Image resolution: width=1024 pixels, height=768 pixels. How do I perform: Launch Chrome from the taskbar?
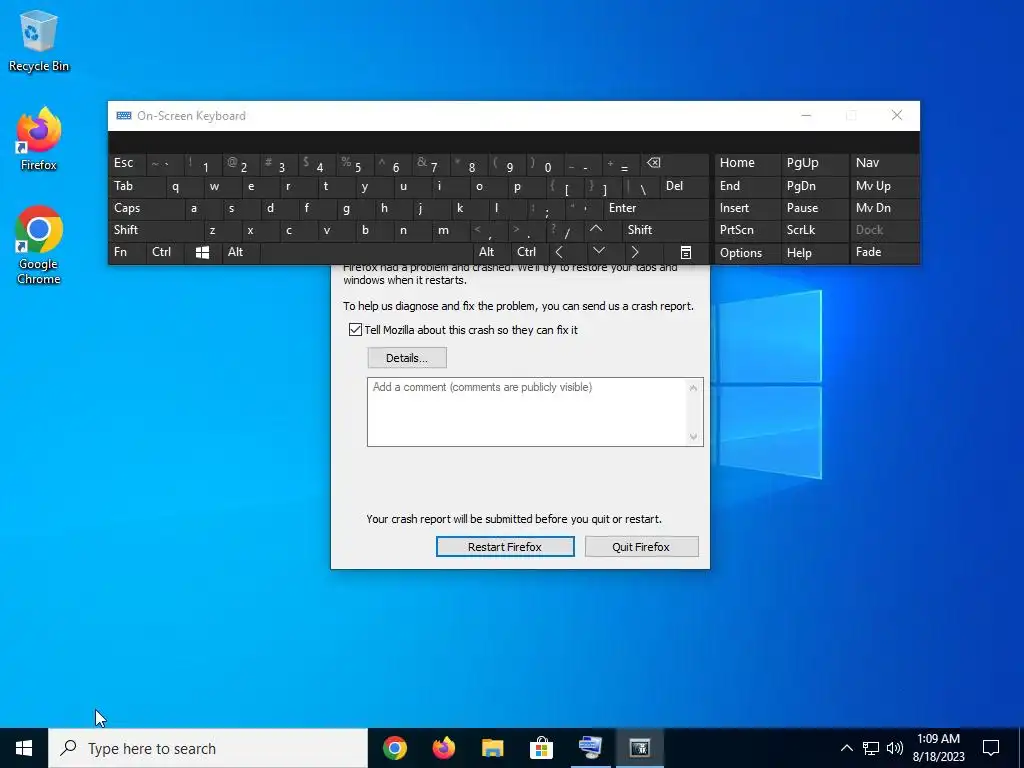pos(394,748)
